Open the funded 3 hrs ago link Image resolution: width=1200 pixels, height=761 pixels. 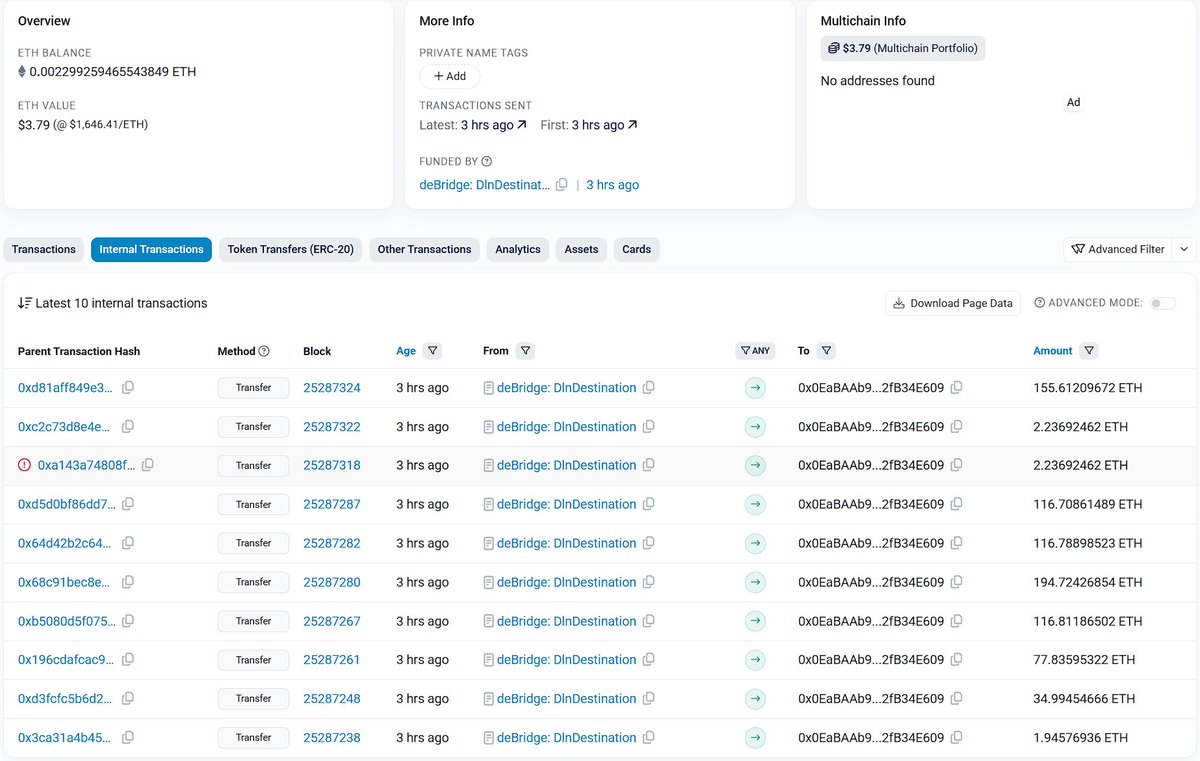pos(613,185)
